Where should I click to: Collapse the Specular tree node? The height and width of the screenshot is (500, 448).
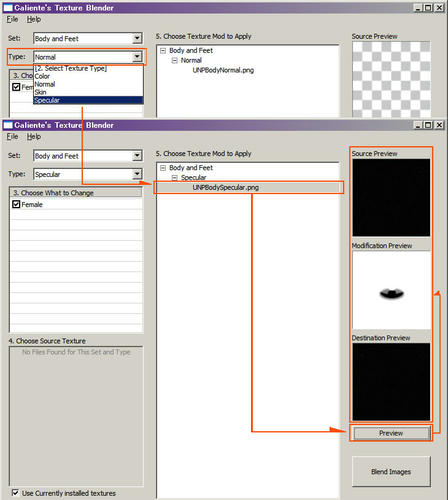(175, 178)
